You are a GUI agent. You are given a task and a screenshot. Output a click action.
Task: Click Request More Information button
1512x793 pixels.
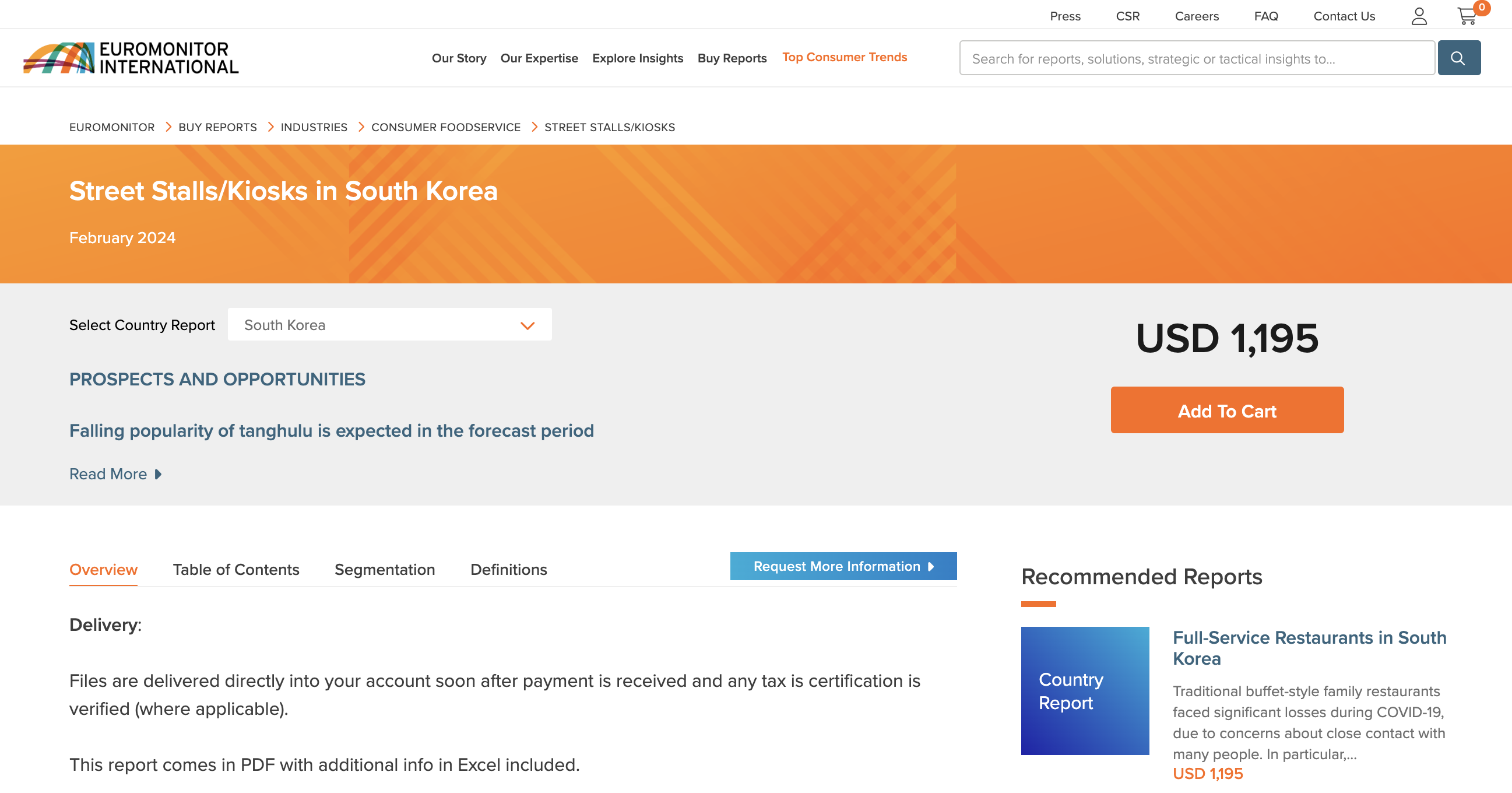[x=843, y=566]
